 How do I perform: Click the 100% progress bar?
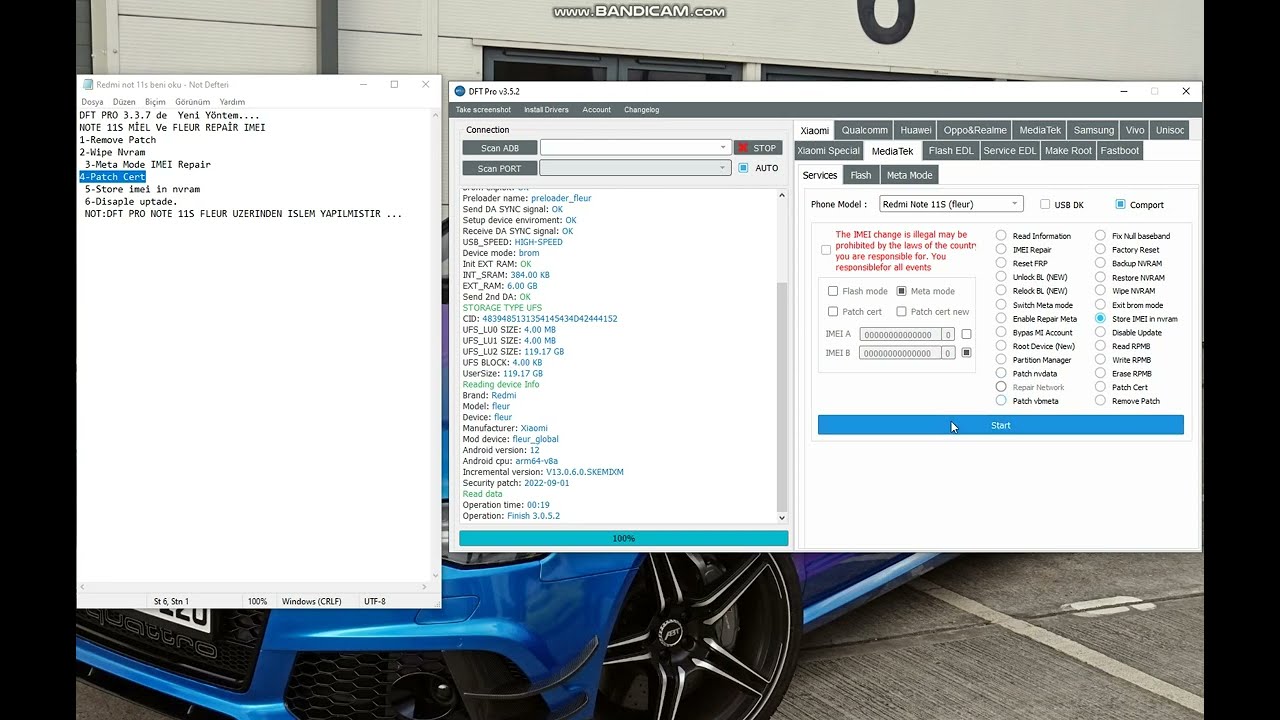(x=623, y=538)
